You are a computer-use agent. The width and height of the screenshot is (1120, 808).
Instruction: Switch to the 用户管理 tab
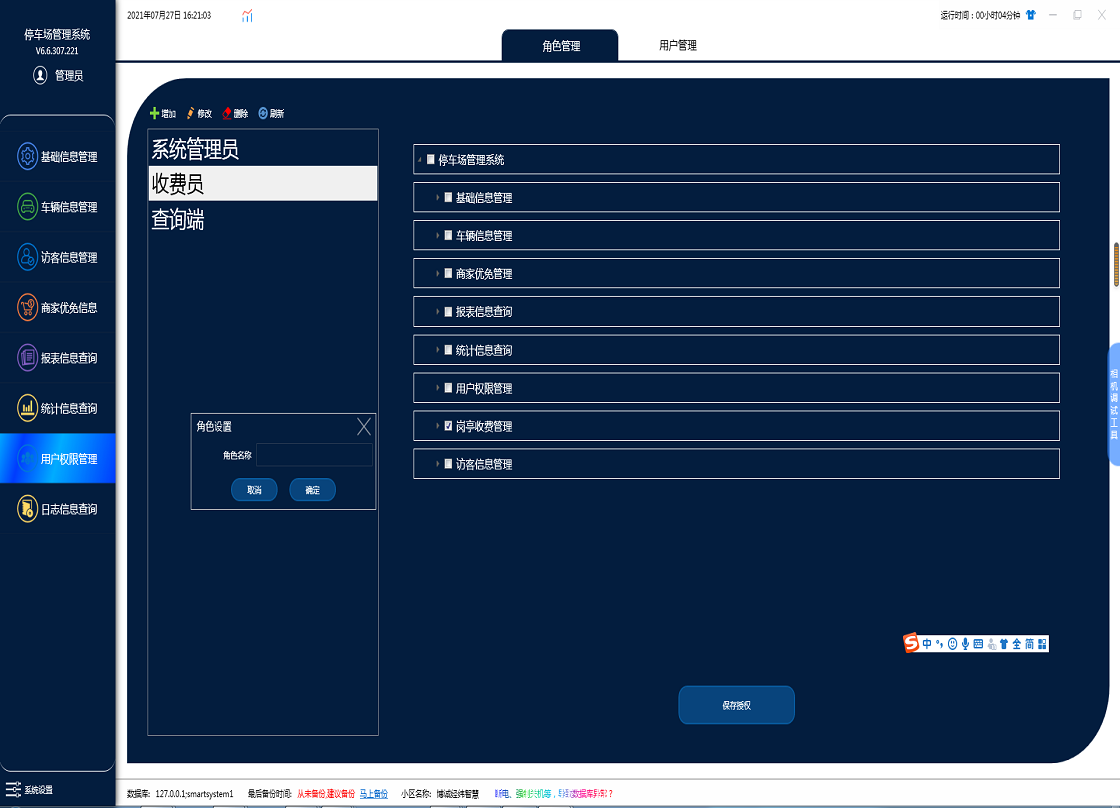[x=677, y=46]
